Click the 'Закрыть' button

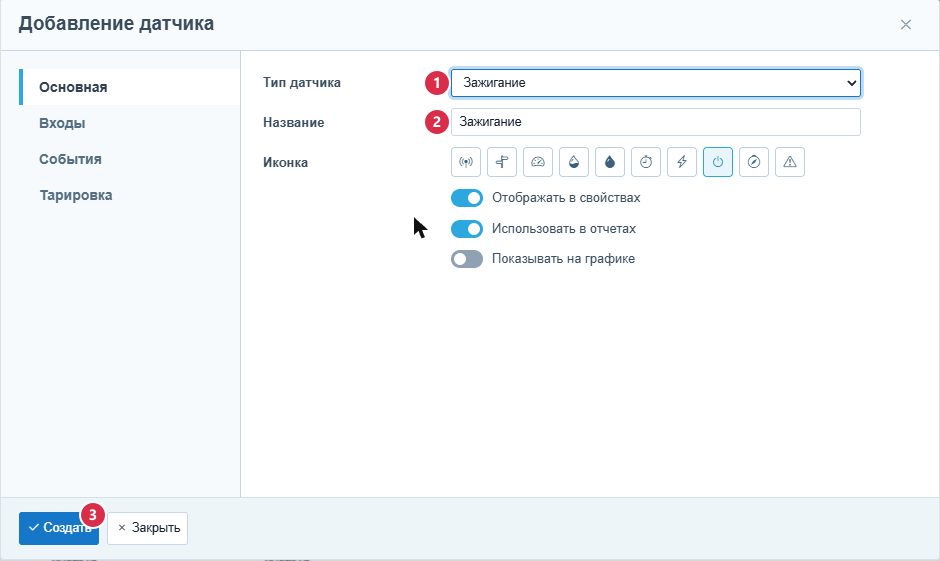pyautogui.click(x=147, y=528)
